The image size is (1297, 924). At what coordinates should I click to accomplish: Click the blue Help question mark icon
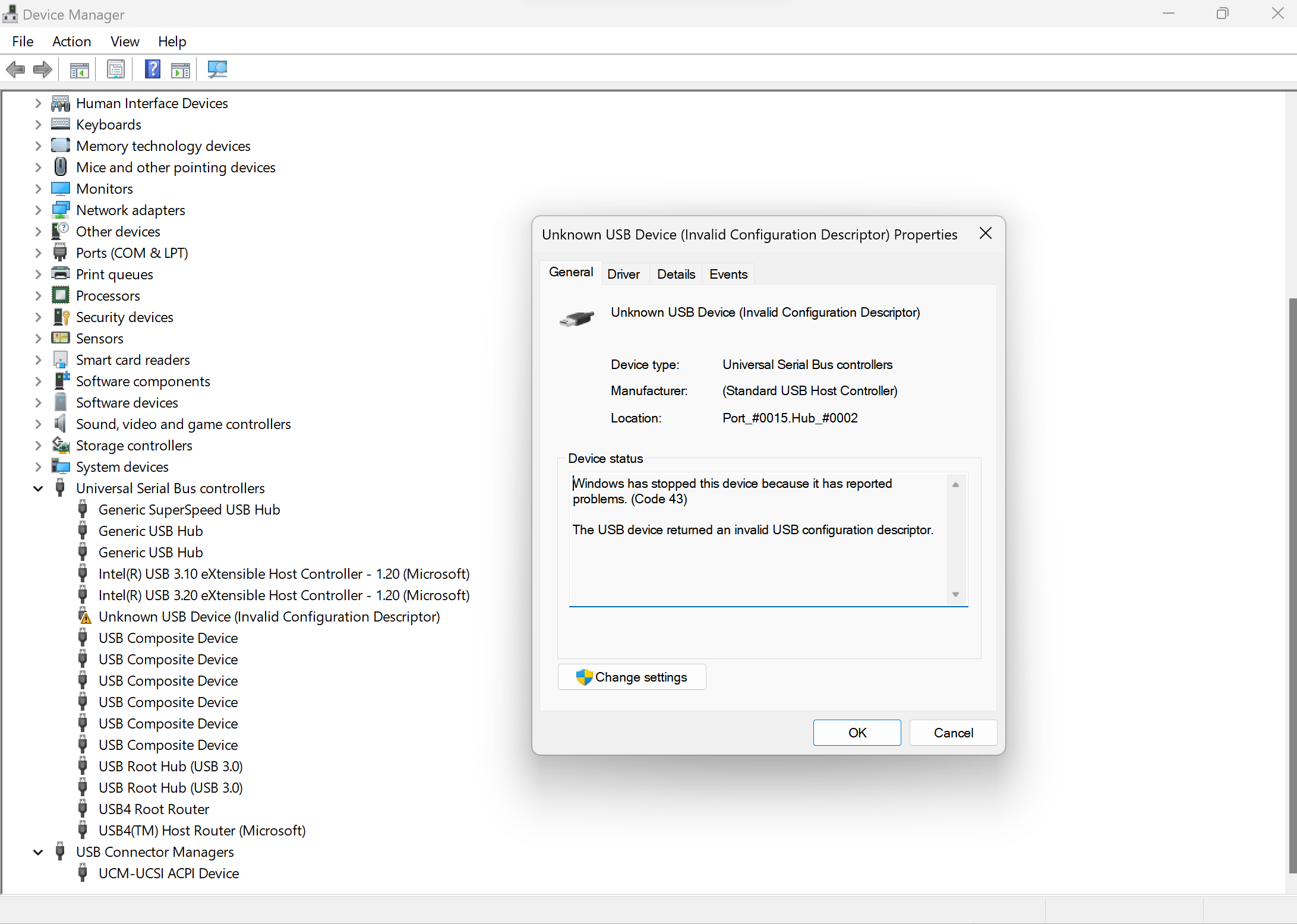(x=152, y=70)
